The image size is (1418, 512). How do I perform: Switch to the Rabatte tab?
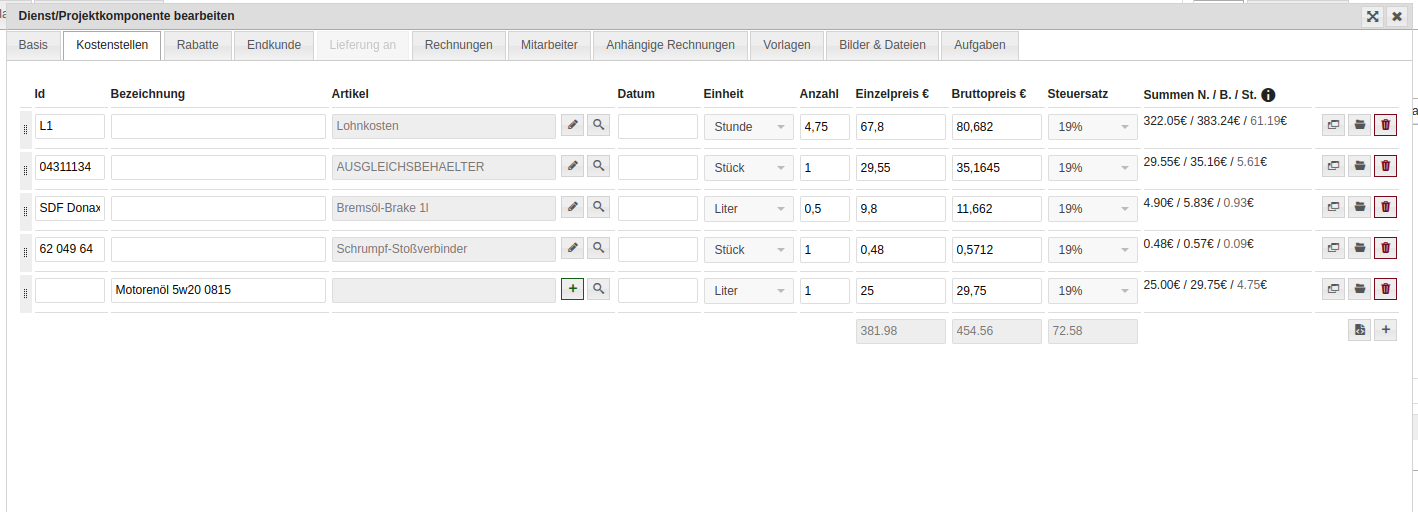(198, 45)
